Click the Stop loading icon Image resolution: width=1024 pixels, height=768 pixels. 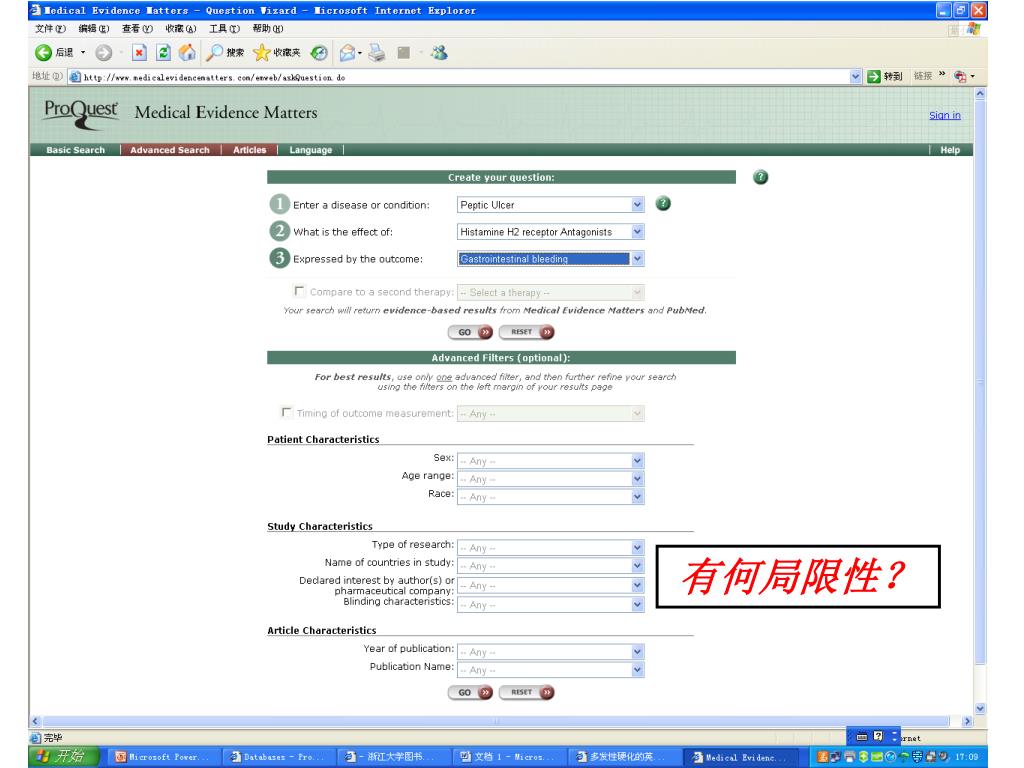(139, 53)
